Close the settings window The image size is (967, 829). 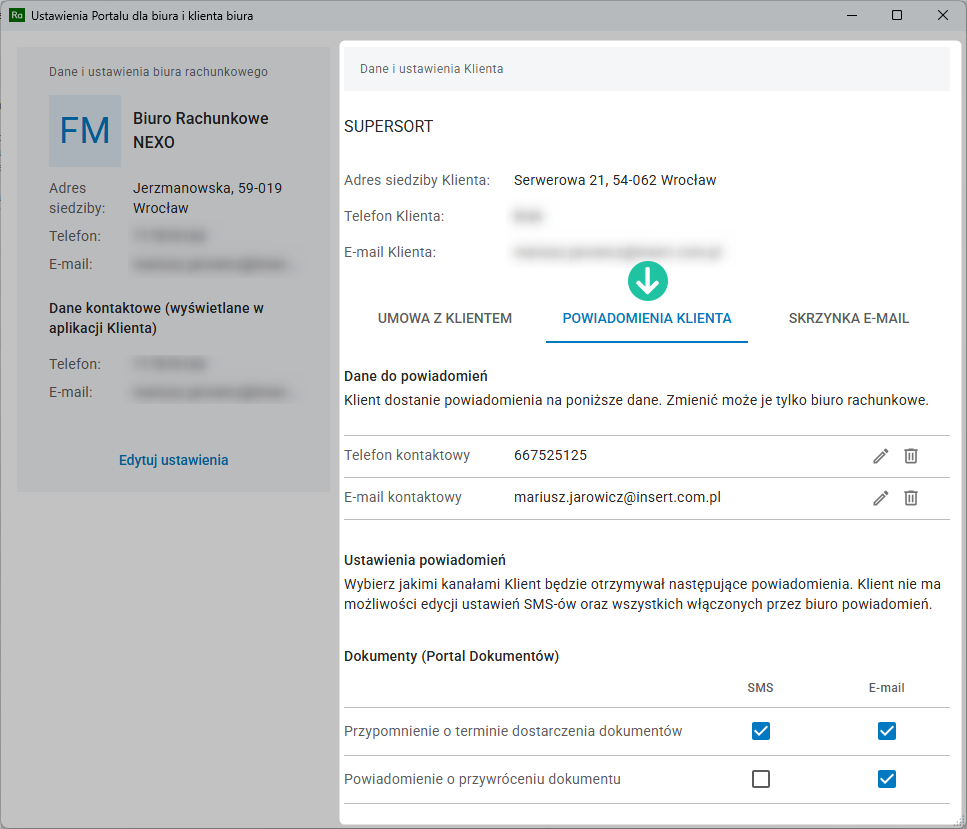click(x=943, y=15)
